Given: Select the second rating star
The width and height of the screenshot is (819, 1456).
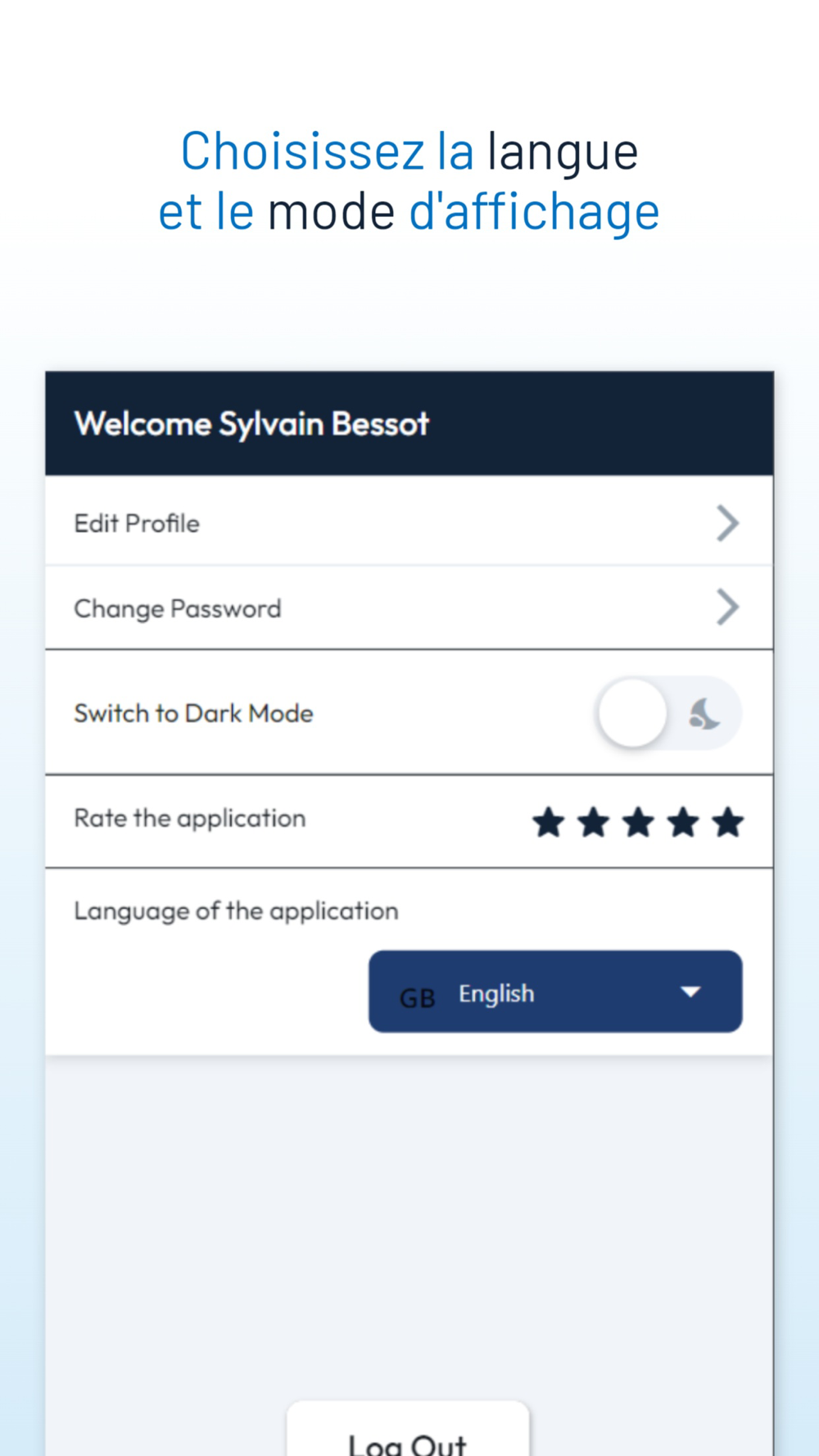Looking at the screenshot, I should pyautogui.click(x=593, y=822).
